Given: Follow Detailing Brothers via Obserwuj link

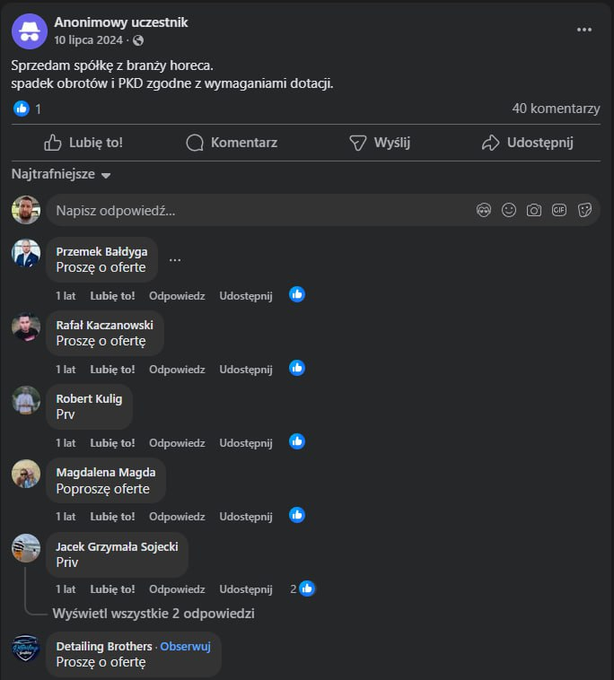Looking at the screenshot, I should coord(186,646).
